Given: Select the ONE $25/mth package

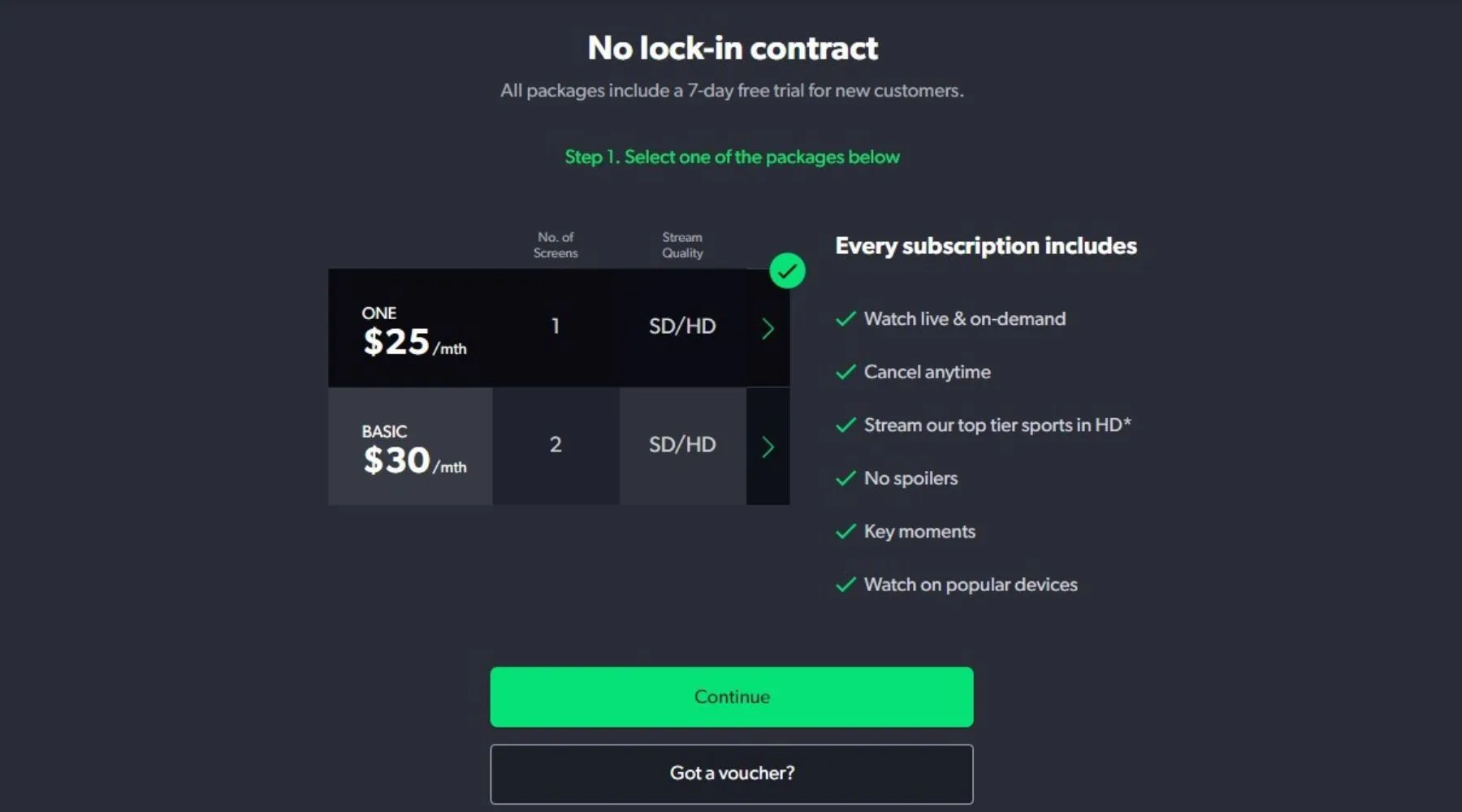Looking at the screenshot, I should click(413, 330).
